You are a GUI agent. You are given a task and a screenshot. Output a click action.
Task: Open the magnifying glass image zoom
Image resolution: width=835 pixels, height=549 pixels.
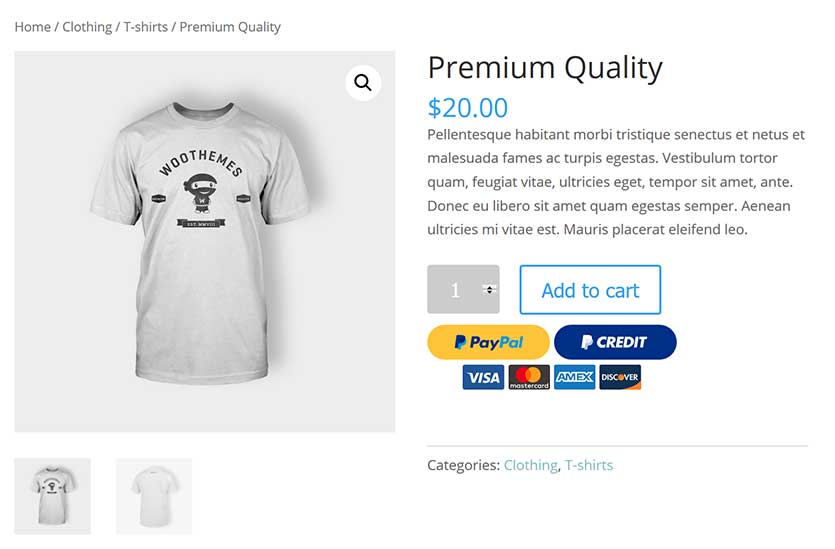coord(363,83)
